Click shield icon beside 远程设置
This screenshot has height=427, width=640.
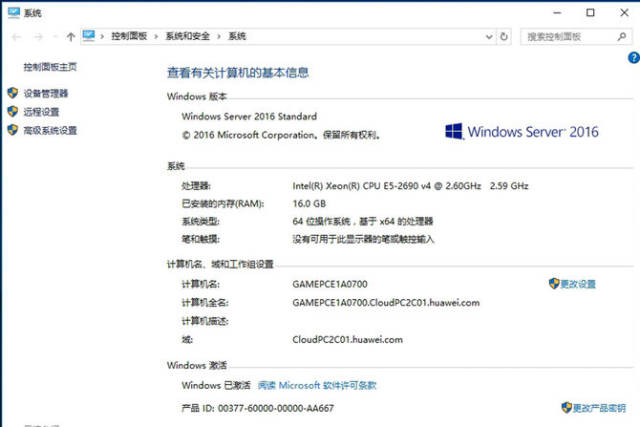point(13,111)
